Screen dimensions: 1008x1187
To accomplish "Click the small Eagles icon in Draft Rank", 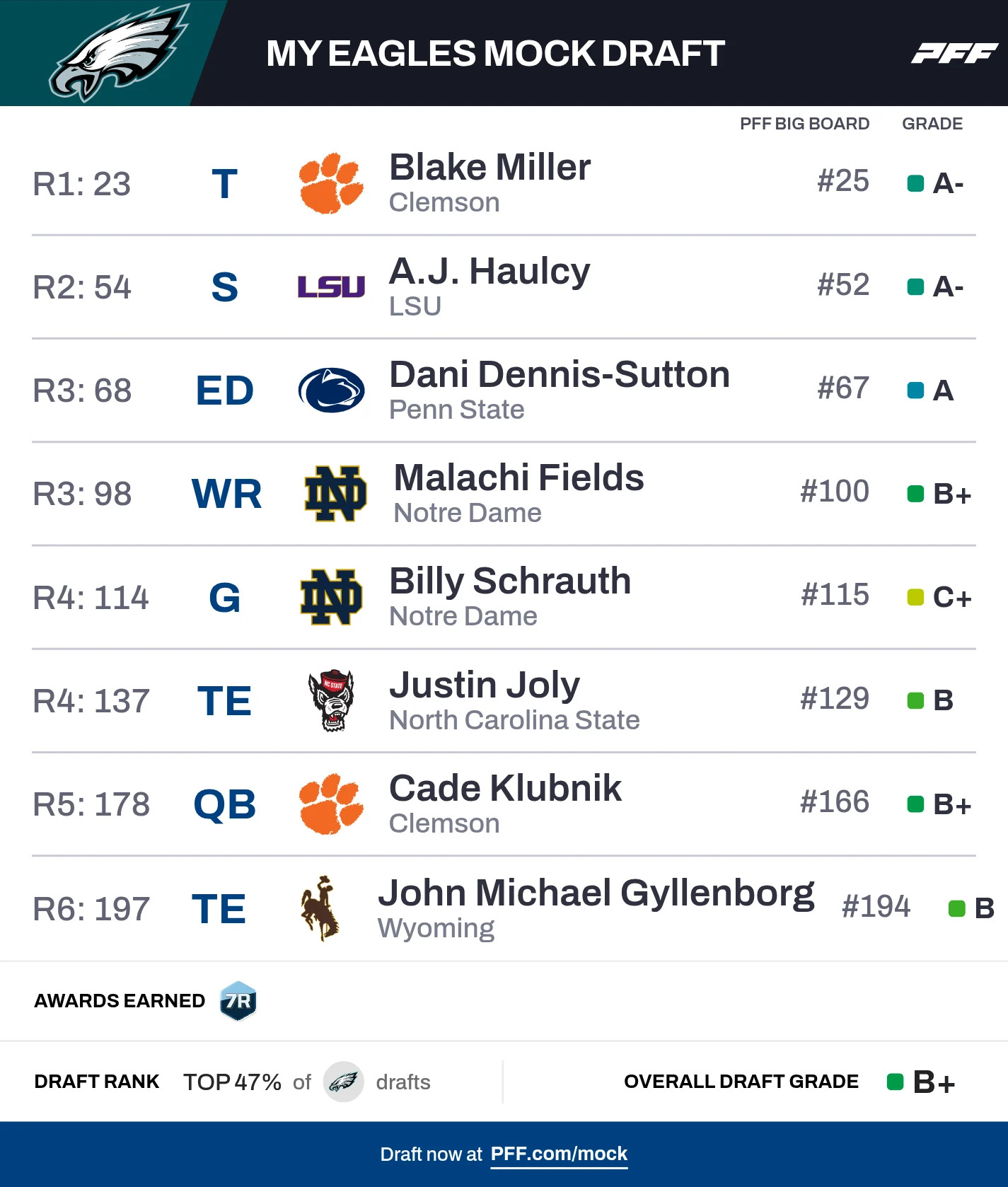I will 343,1082.
